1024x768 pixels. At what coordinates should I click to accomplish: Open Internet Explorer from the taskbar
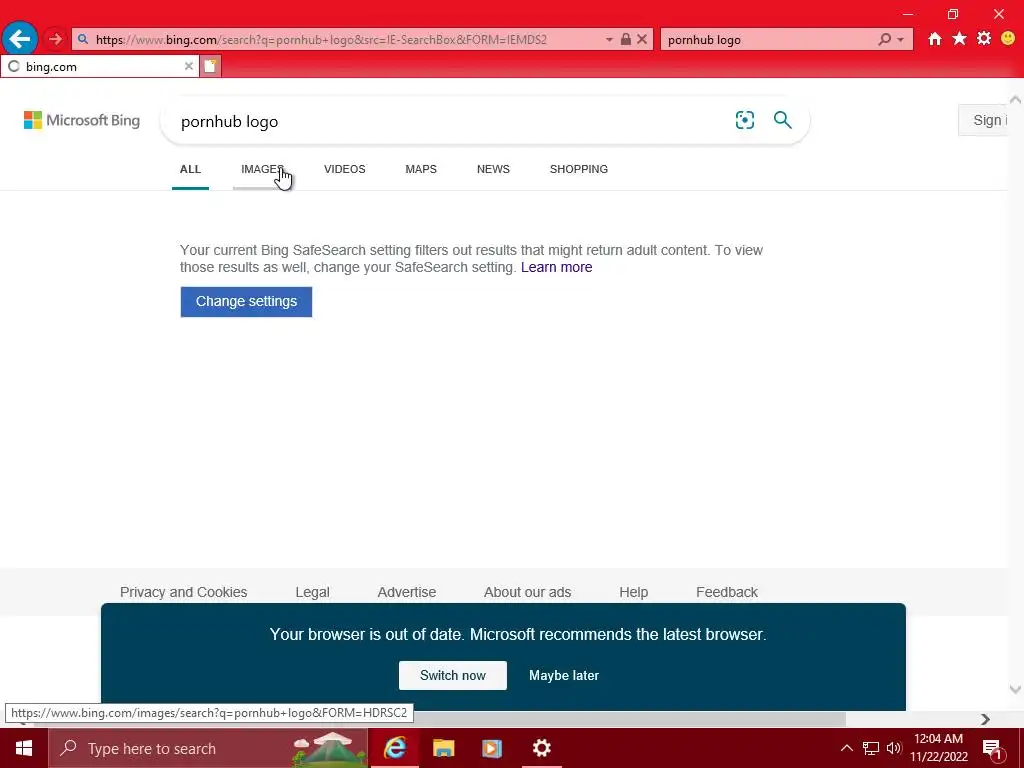tap(394, 748)
